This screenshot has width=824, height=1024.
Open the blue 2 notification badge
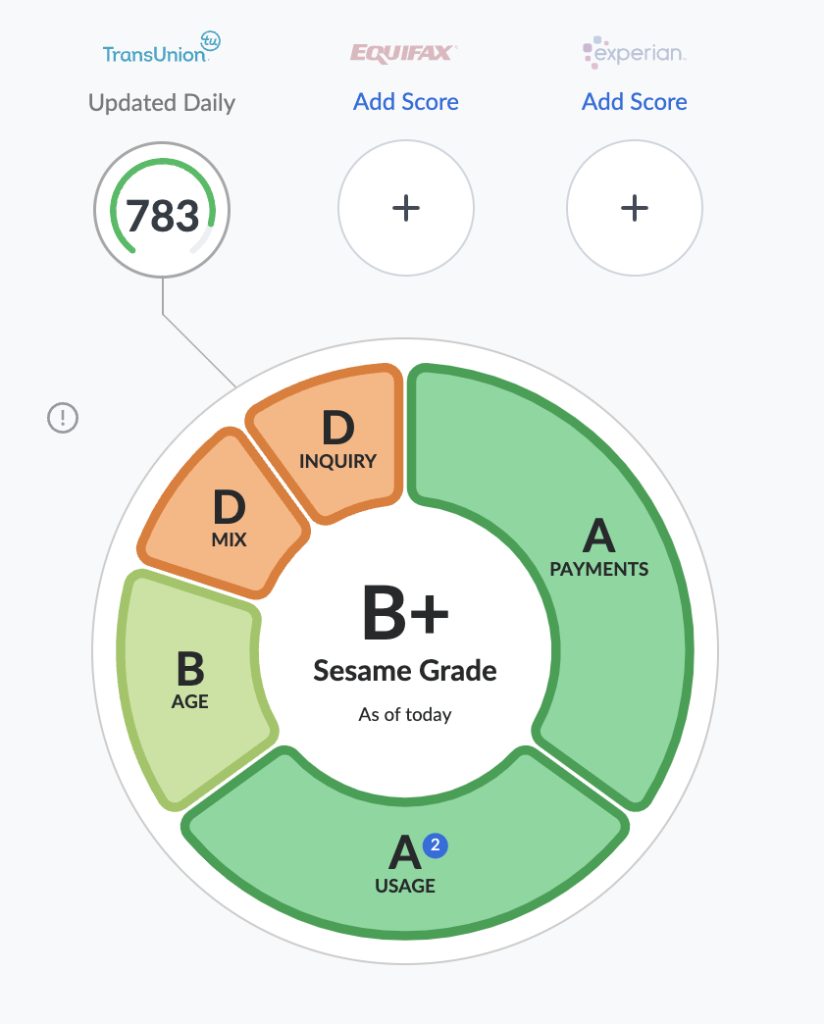(x=435, y=846)
